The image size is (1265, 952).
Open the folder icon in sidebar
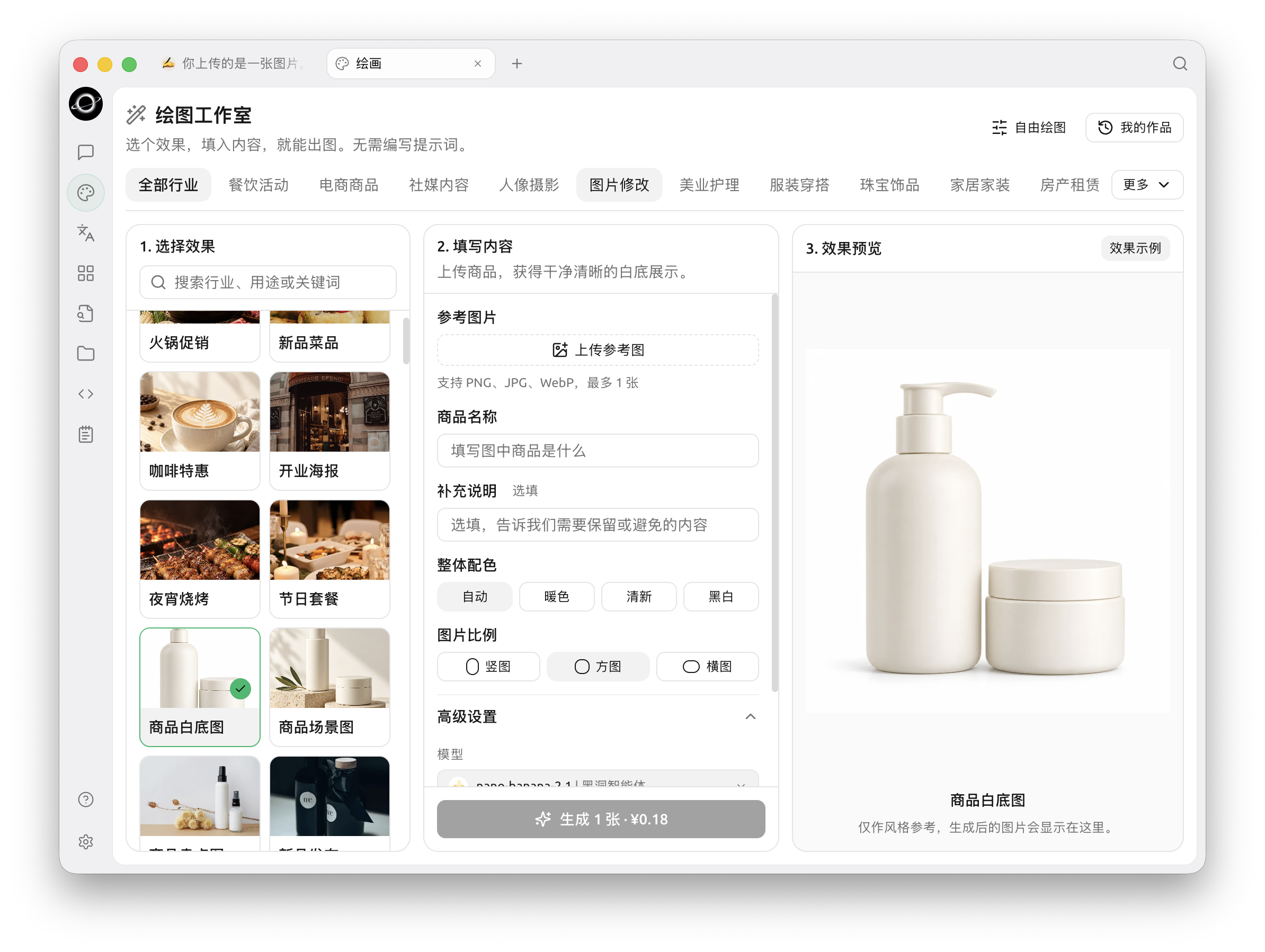[x=86, y=353]
